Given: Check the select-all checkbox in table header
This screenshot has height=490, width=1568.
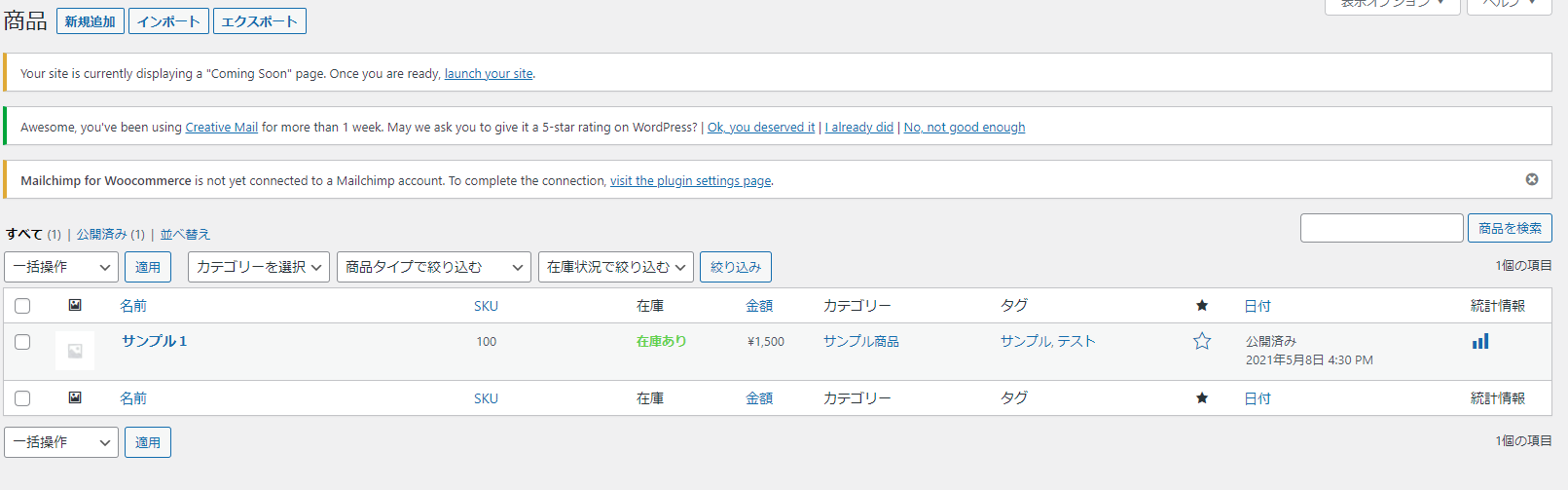Looking at the screenshot, I should tap(22, 306).
